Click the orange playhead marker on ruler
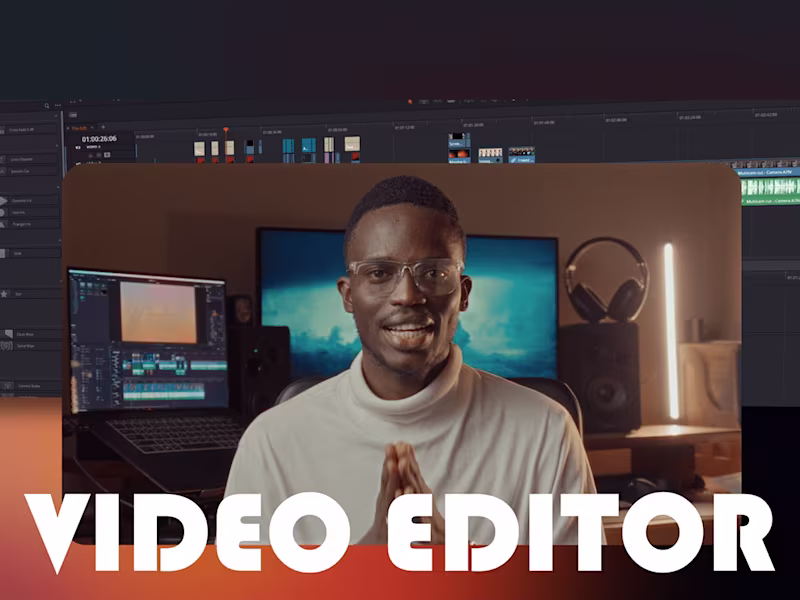Screen dimensions: 800x600 point(226,131)
